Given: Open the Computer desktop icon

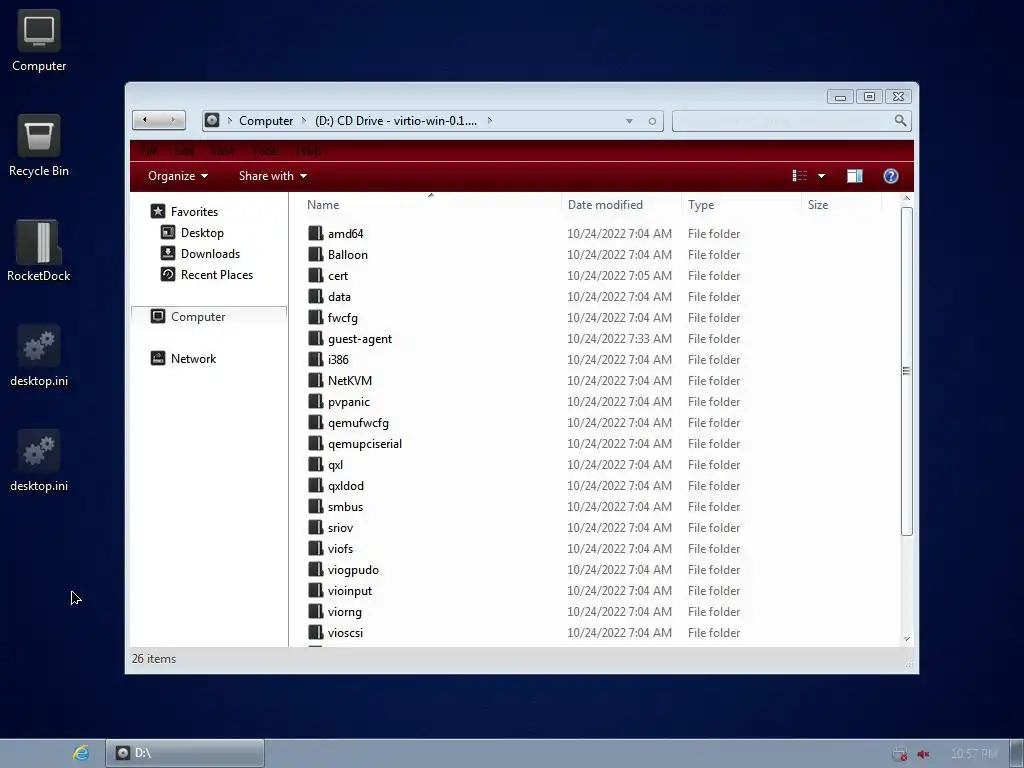Looking at the screenshot, I should 39,40.
